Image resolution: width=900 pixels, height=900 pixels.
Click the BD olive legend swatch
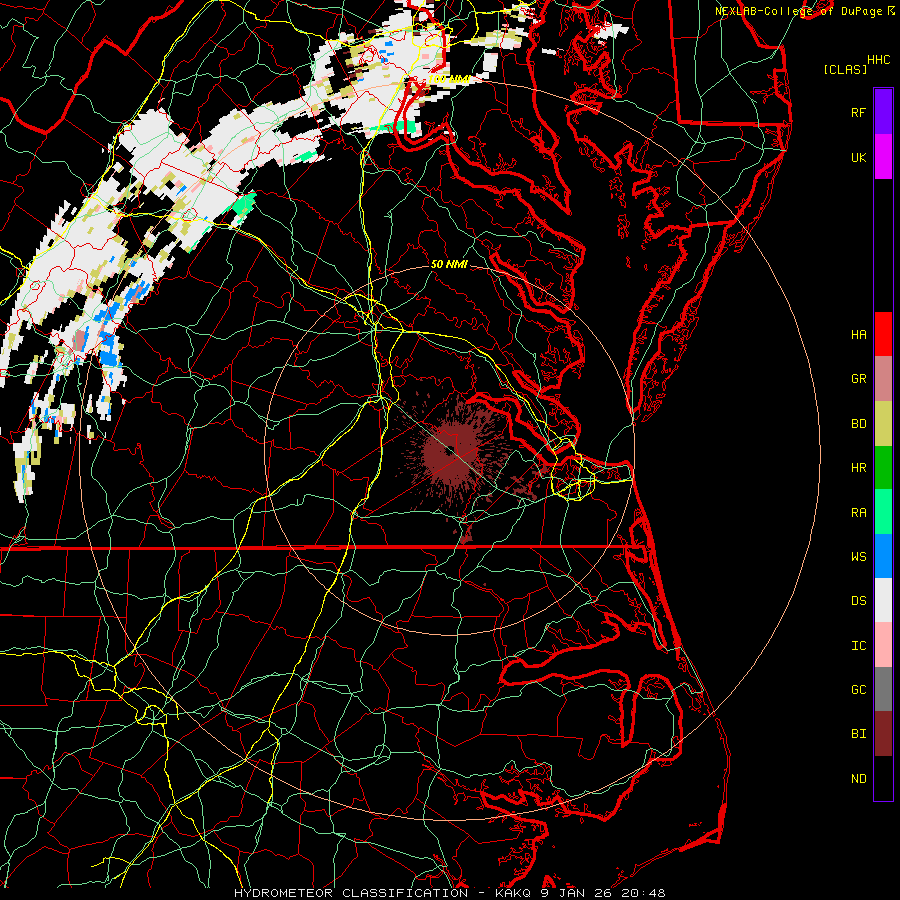(x=883, y=424)
